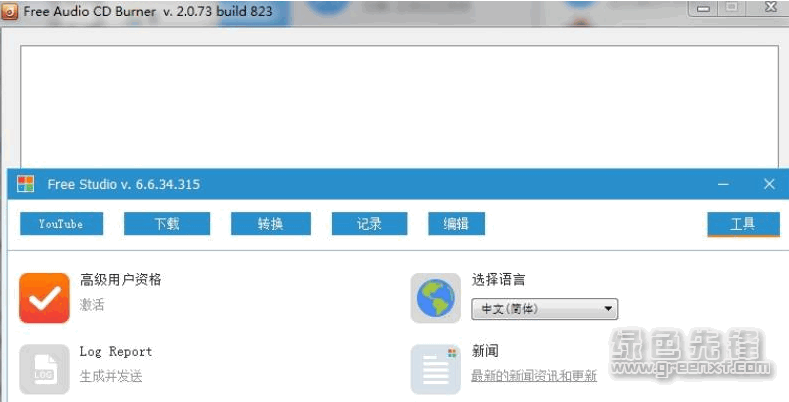
Task: Click the orange checkmark premium icon
Action: point(44,298)
